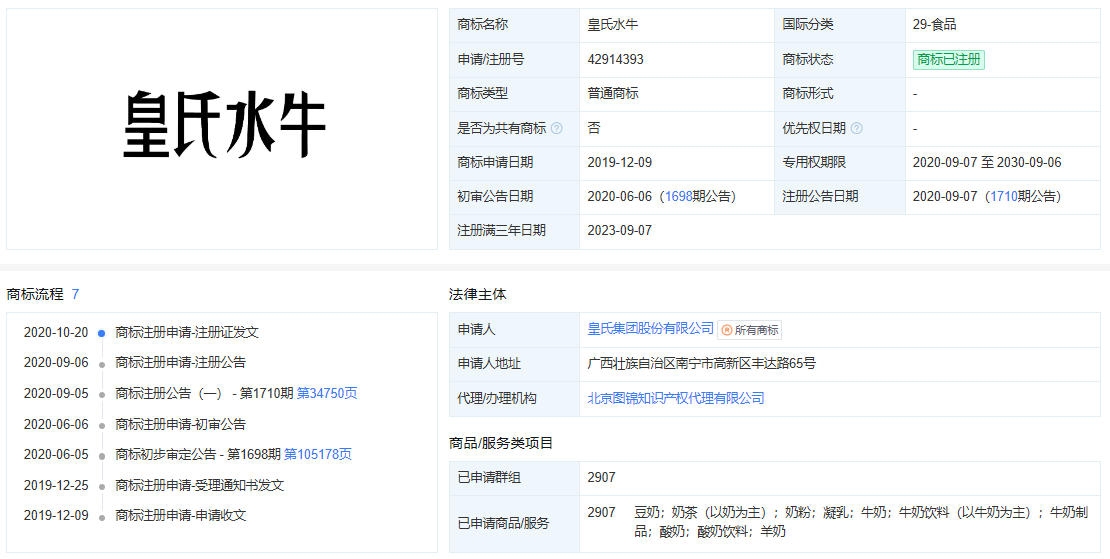This screenshot has height=559, width=1110.
Task: Open the 1710 registration announcement issue link
Action: click(1003, 196)
